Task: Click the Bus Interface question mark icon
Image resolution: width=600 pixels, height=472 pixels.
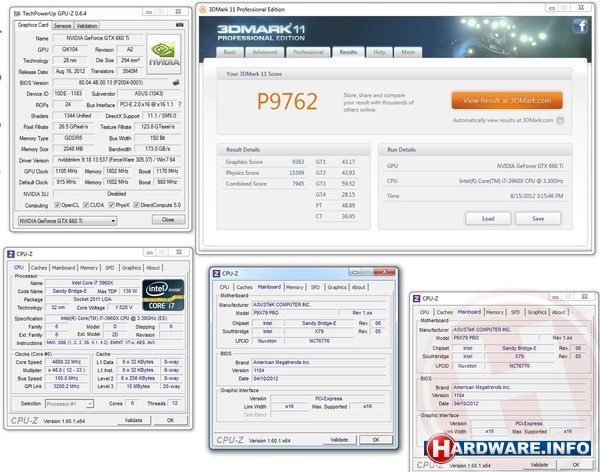Action: [x=179, y=104]
